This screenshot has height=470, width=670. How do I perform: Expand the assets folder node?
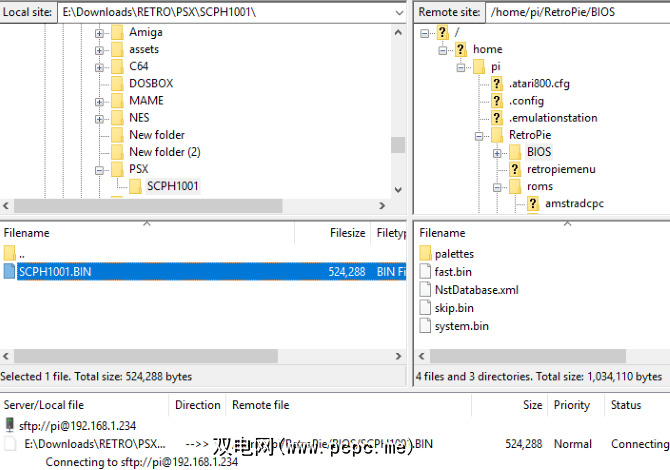[99, 50]
